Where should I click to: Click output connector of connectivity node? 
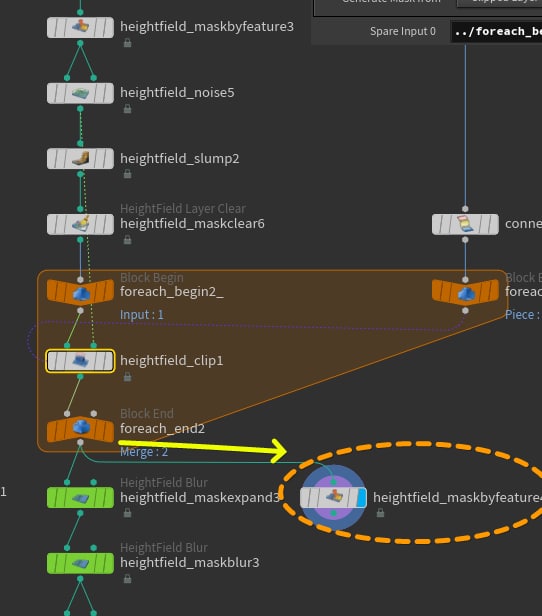pyautogui.click(x=465, y=240)
